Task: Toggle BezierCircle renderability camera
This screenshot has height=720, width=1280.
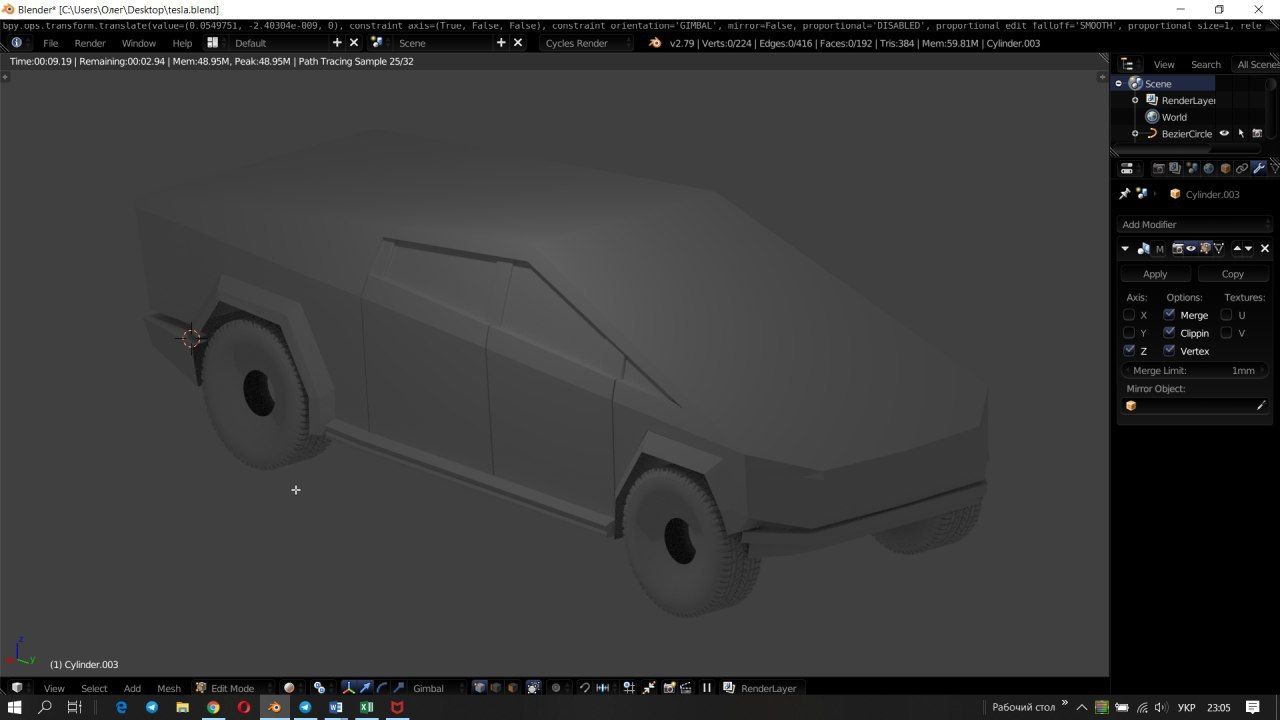Action: (x=1257, y=133)
